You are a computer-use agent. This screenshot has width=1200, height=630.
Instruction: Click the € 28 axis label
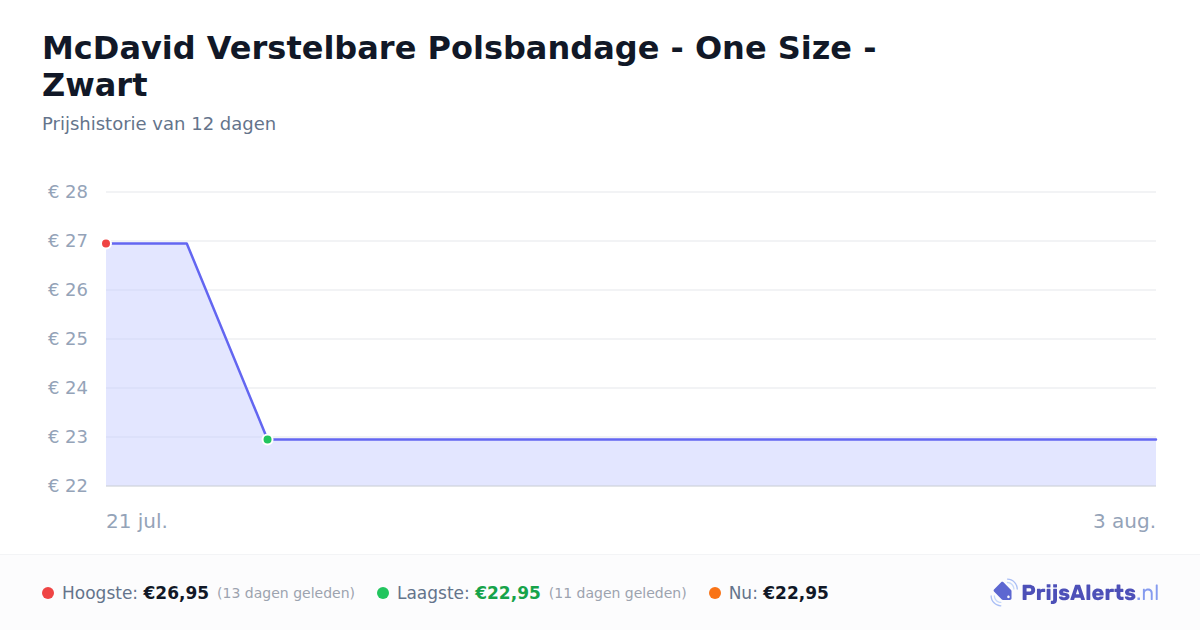(x=68, y=192)
